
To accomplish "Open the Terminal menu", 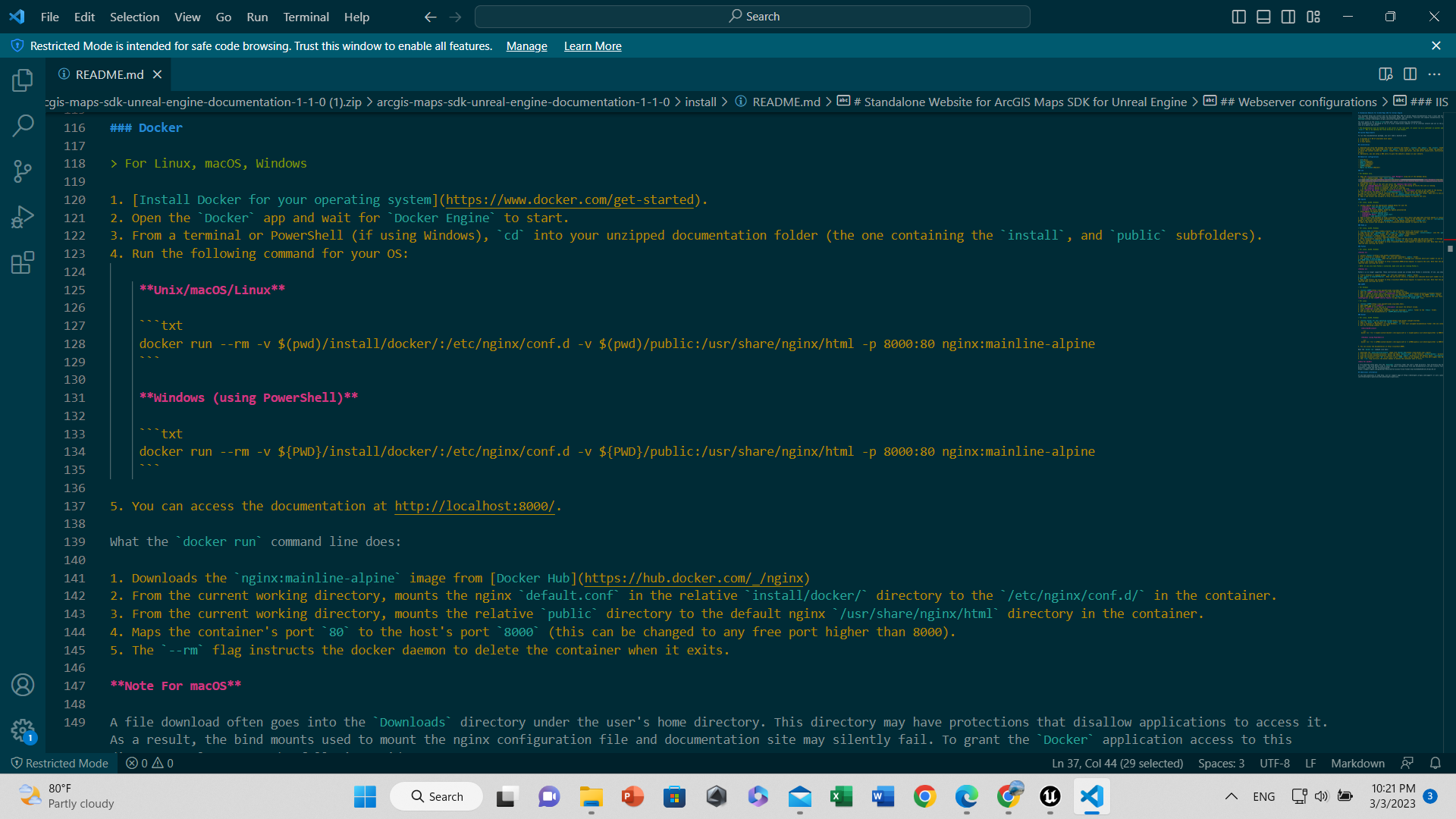I will point(306,17).
